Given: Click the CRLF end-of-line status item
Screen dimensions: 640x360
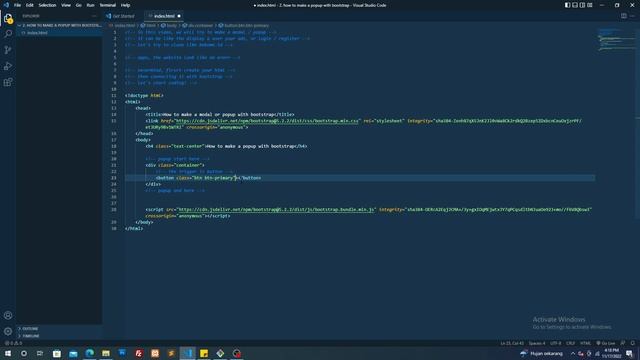Looking at the screenshot, I should (571, 343).
